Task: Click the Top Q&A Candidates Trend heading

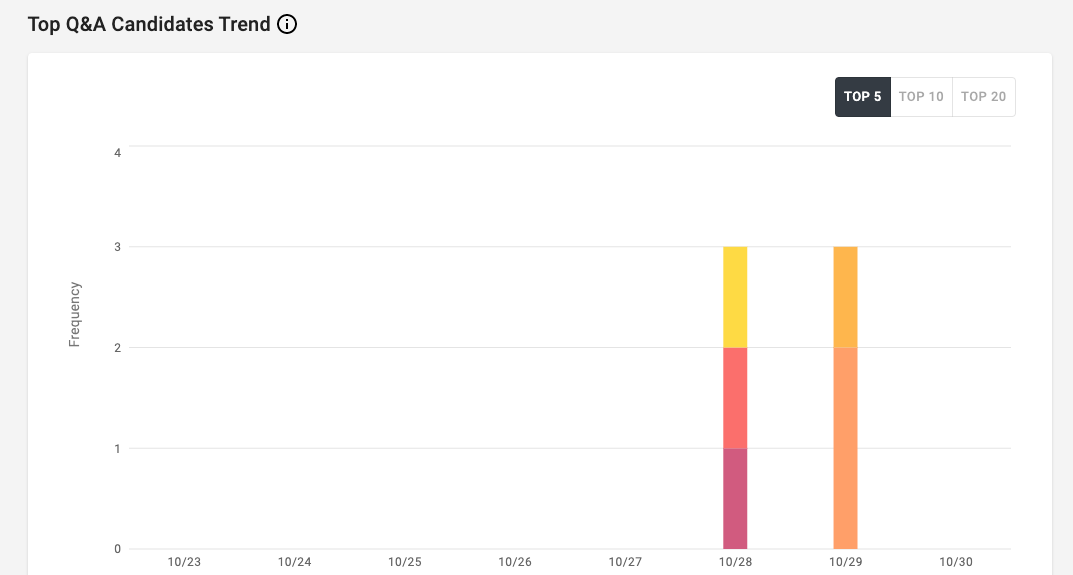Action: coord(149,25)
